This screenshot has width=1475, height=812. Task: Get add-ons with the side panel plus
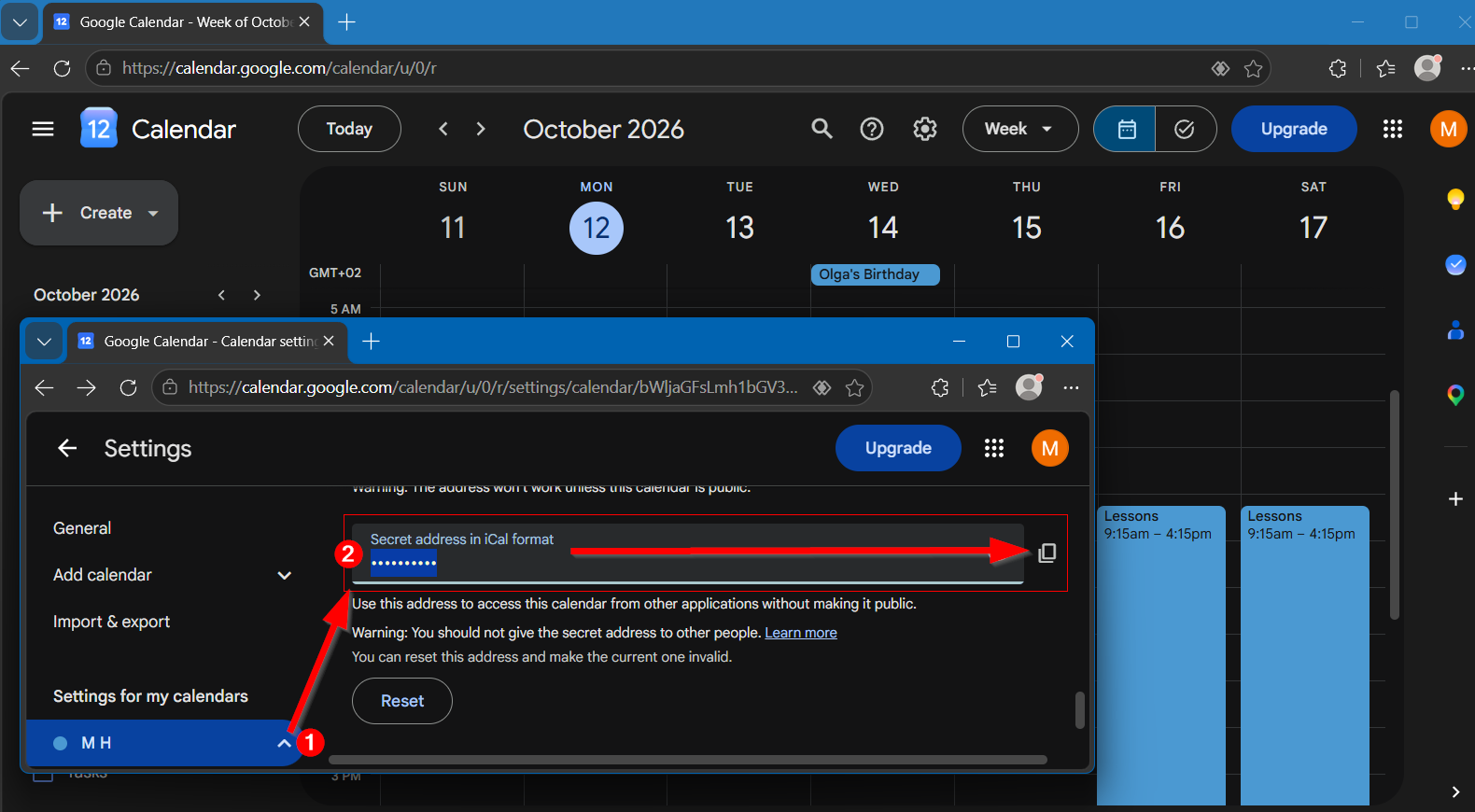tap(1455, 499)
